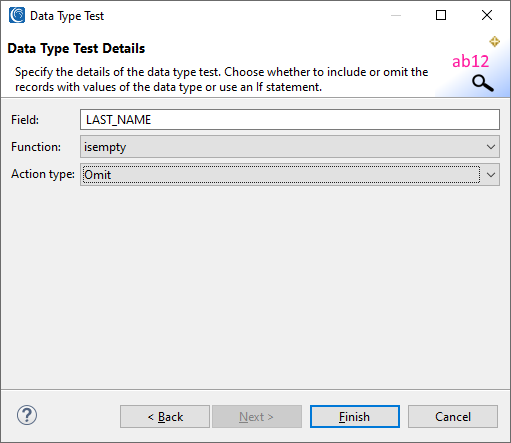
Task: Minimize the dialog window
Action: click(396, 15)
